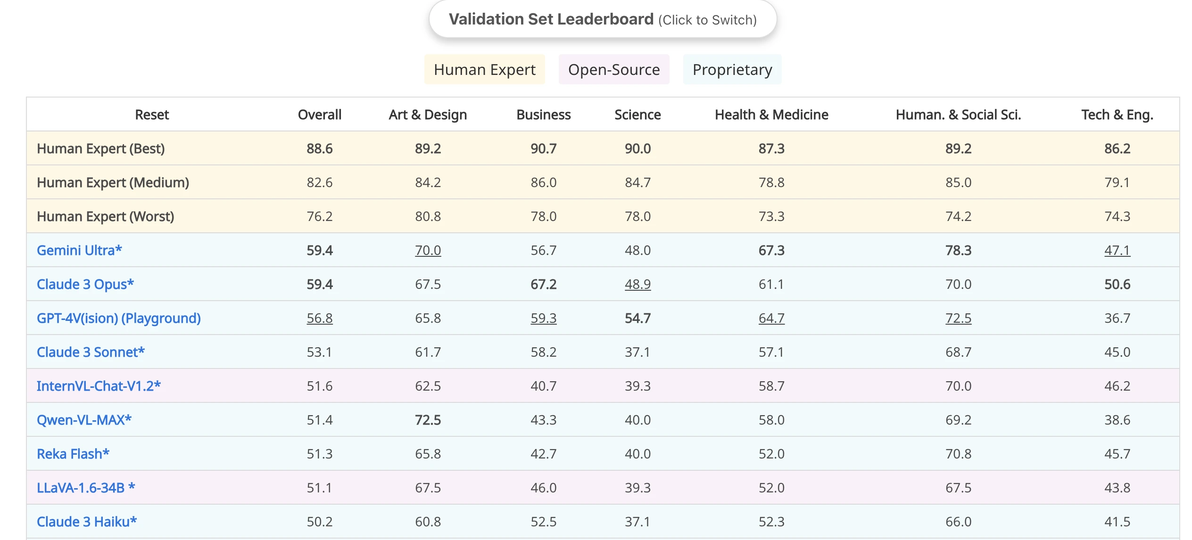The image size is (1192, 540).
Task: Open the Reka Flash* model link
Action: [73, 454]
